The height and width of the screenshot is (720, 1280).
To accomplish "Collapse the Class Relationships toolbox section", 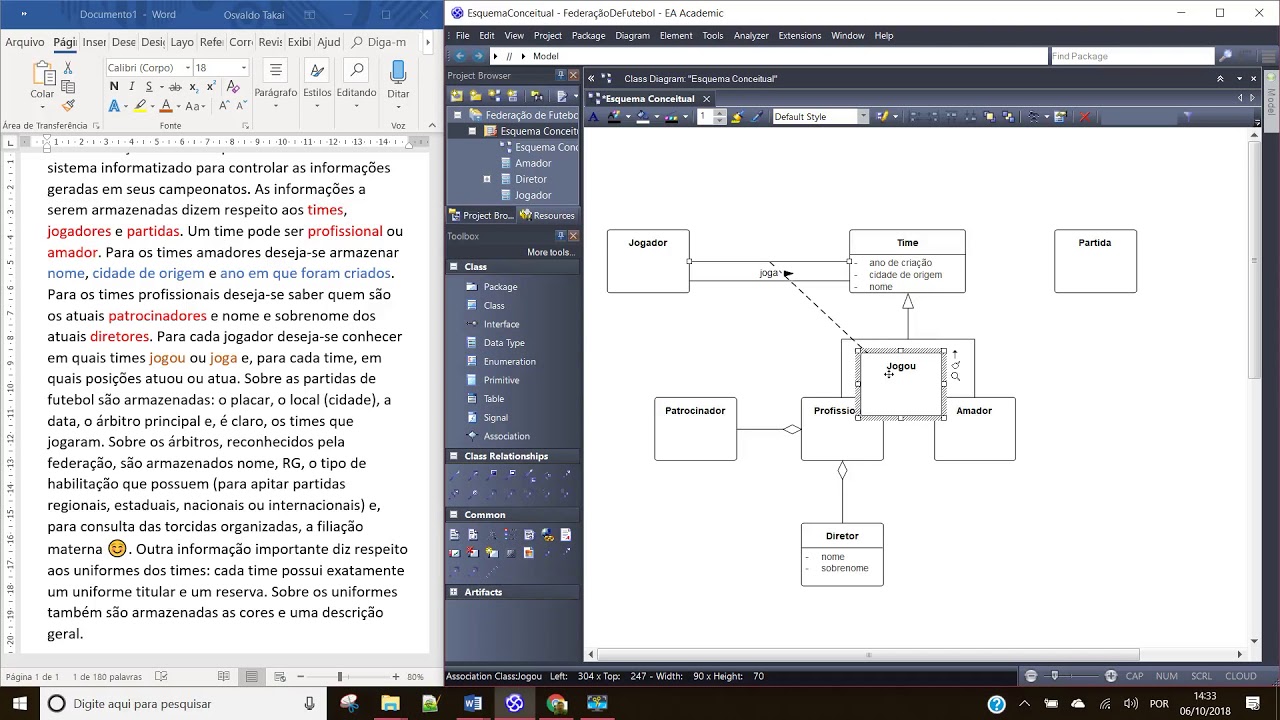I will pyautogui.click(x=454, y=456).
